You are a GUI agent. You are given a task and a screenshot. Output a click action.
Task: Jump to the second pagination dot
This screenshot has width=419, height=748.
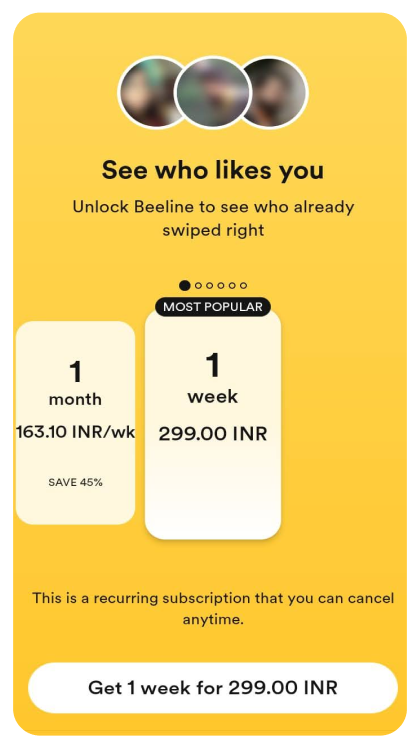pyautogui.click(x=199, y=286)
